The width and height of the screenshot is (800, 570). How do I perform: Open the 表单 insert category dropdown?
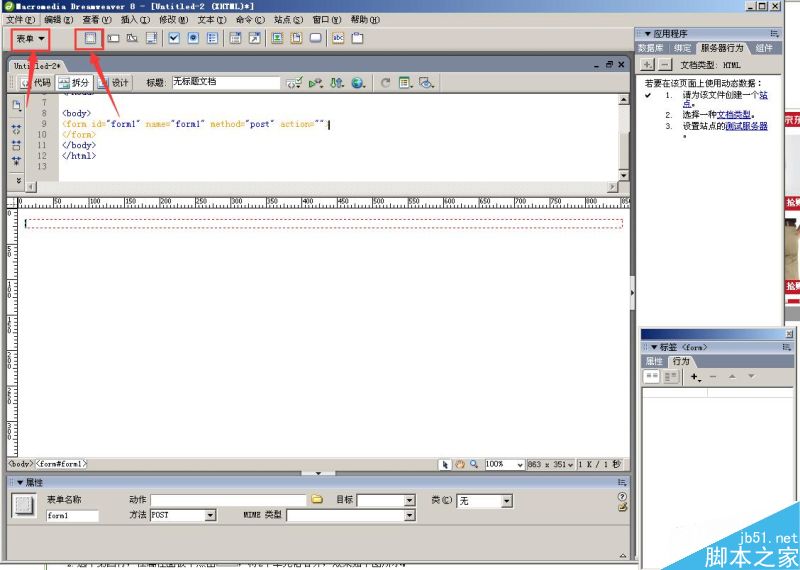tap(31, 39)
